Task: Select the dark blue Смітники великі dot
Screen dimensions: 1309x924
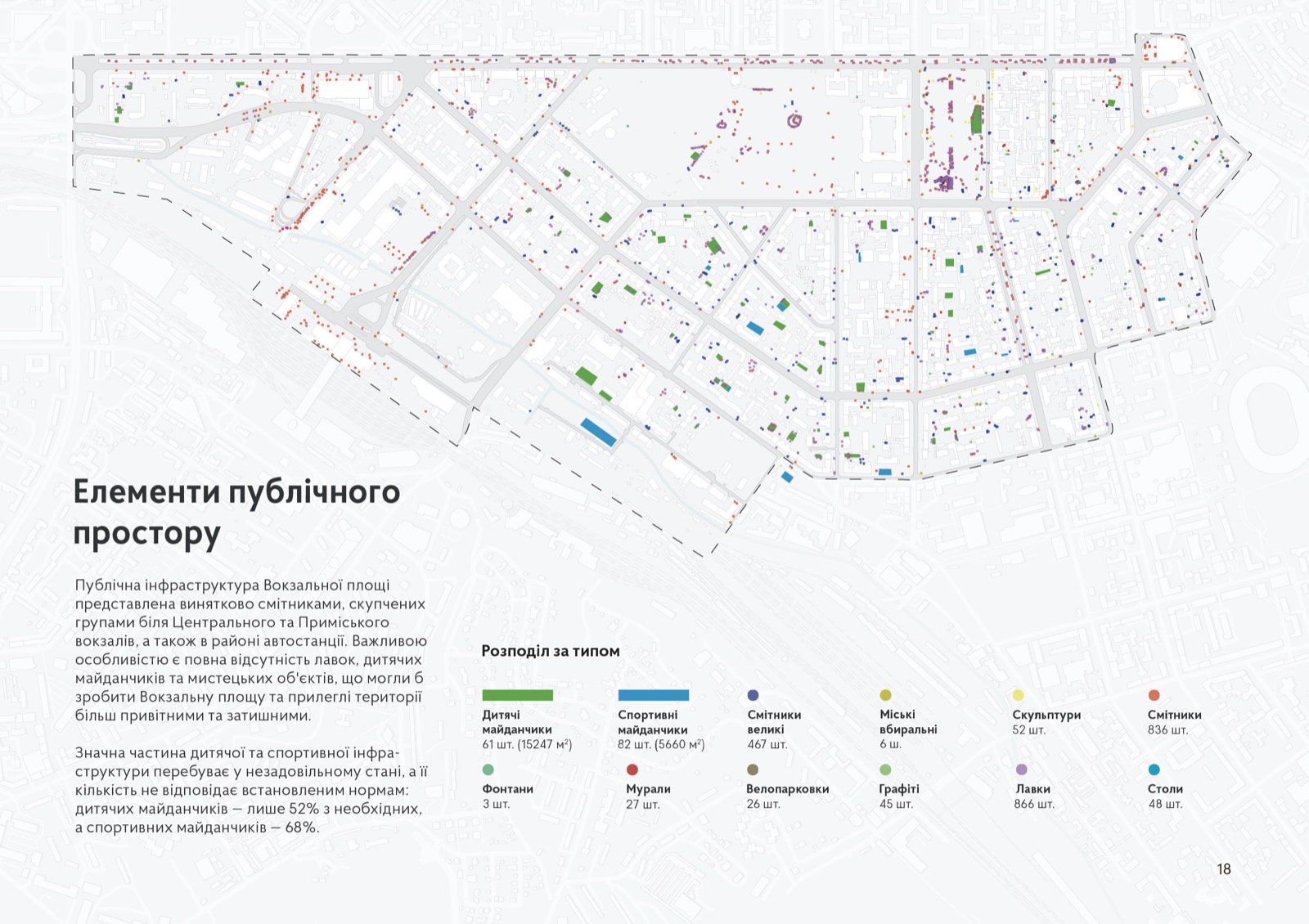Action: pos(753,695)
